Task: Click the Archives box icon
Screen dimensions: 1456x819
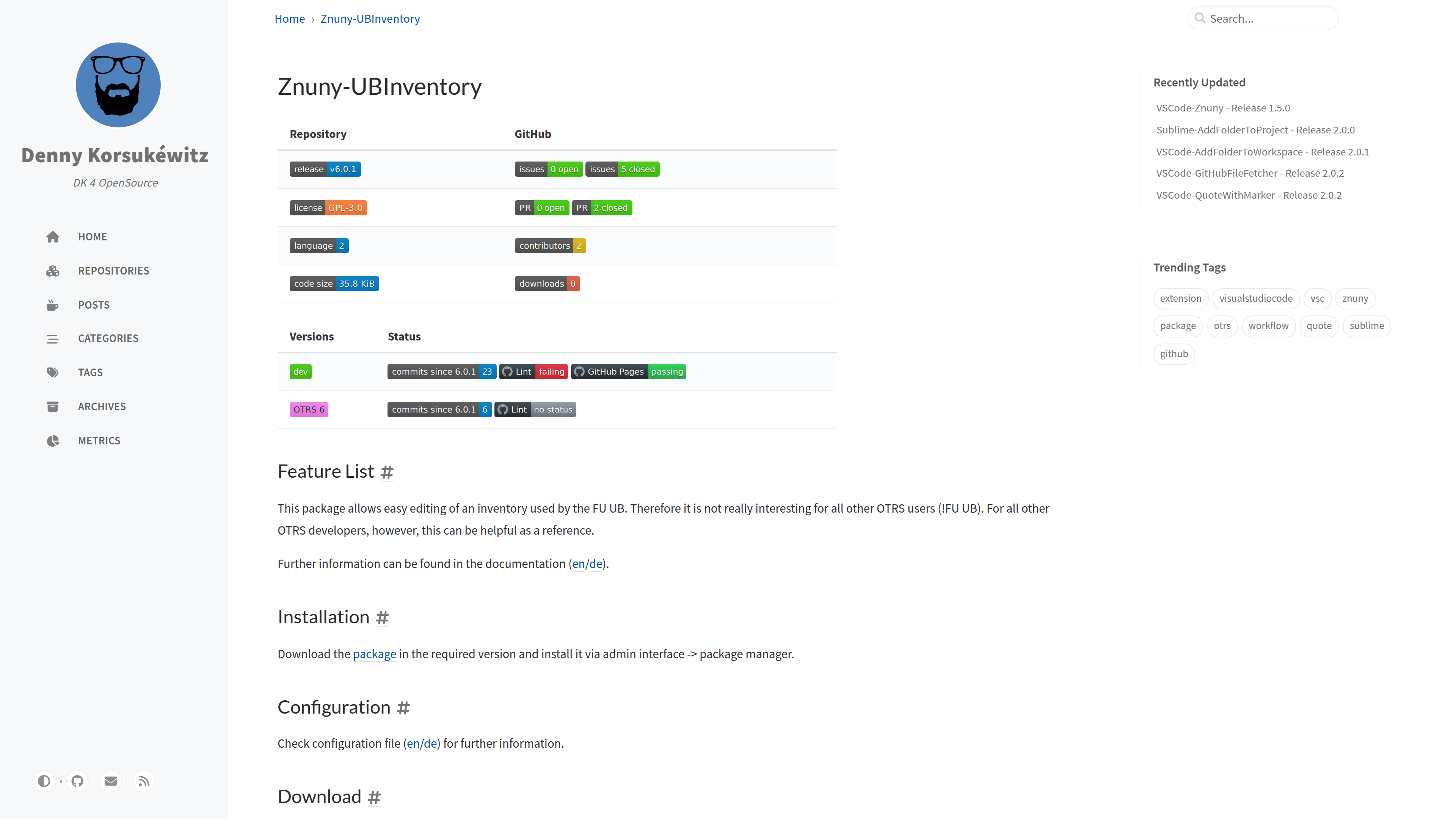Action: tap(53, 406)
